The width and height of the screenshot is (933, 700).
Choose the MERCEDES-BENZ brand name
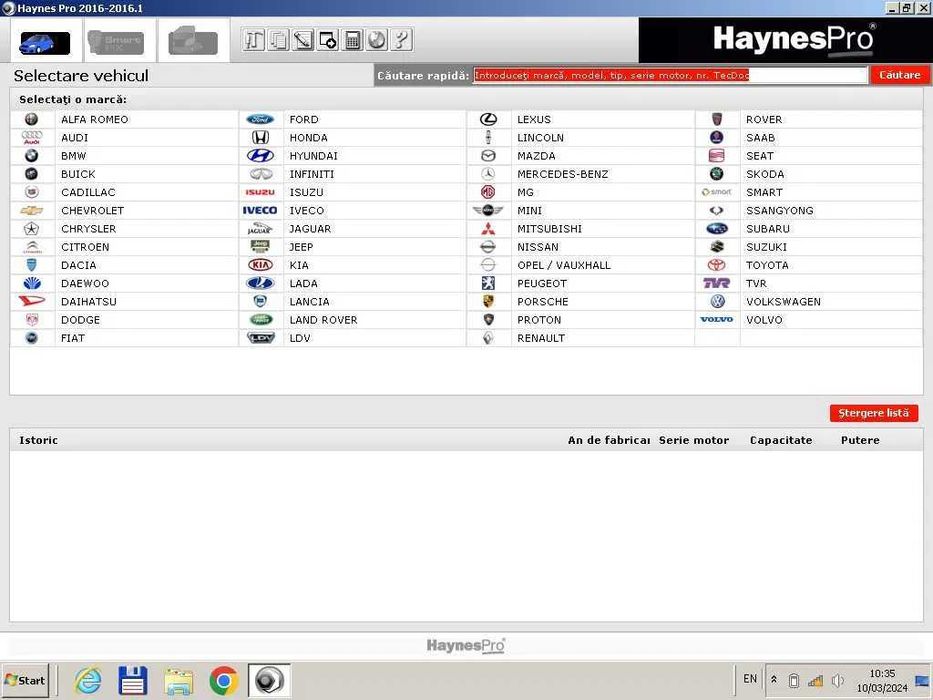coord(563,174)
